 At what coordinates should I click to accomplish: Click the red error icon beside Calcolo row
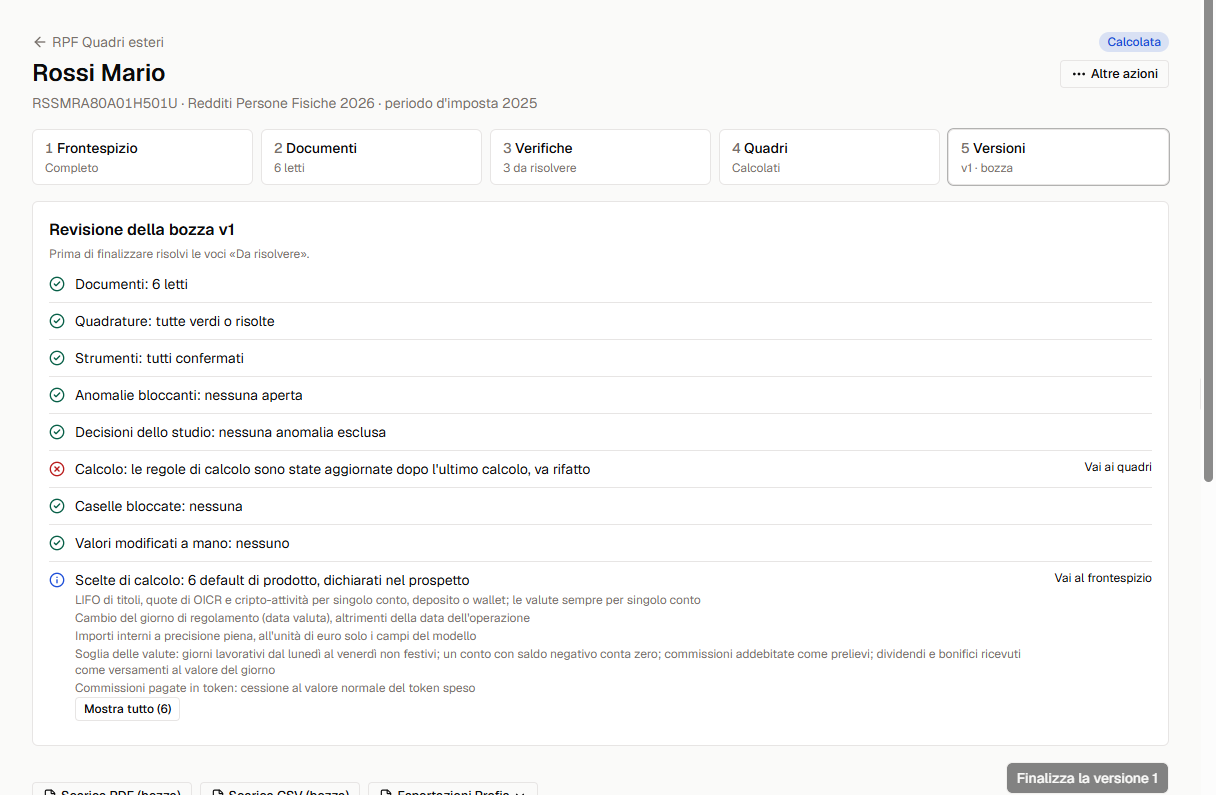point(57,469)
